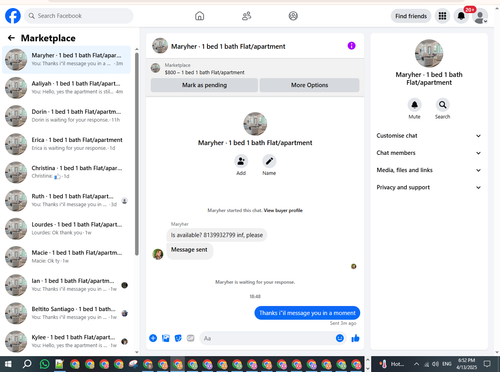Open the Ruth conversation
500x372 pixels.
pyautogui.click(x=66, y=200)
